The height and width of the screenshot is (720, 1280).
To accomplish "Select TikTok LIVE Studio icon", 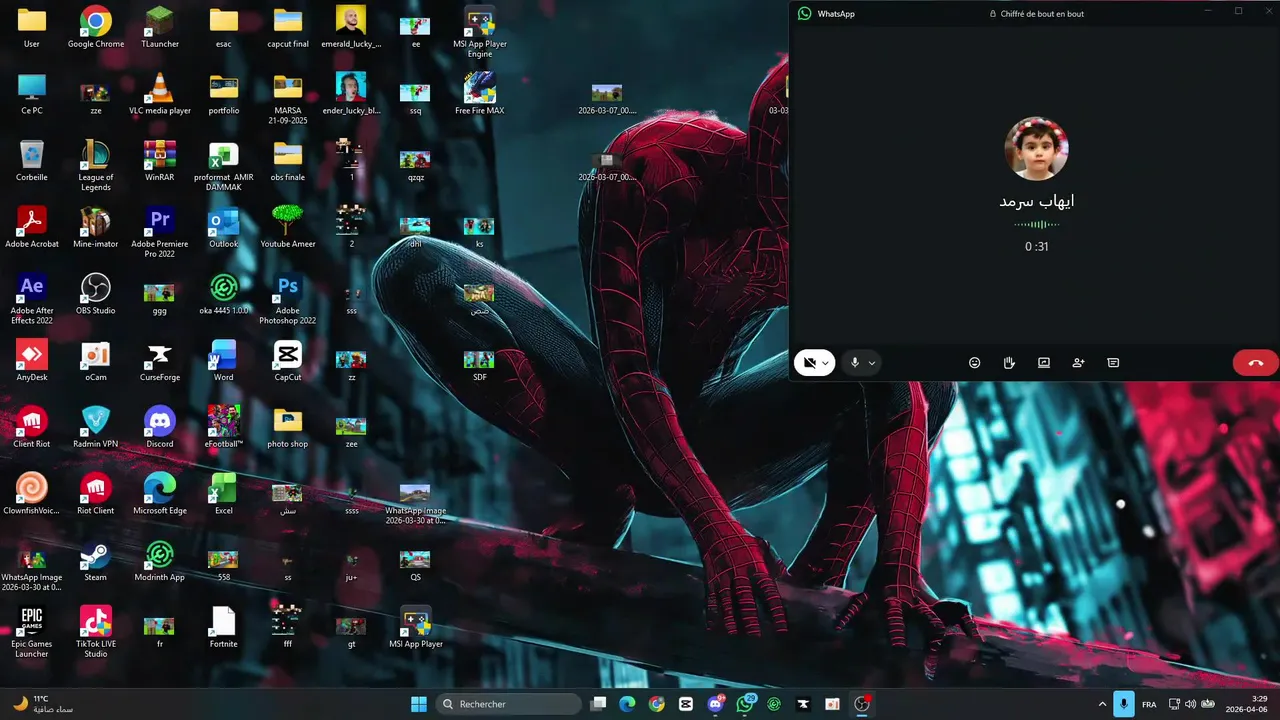I will point(96,632).
